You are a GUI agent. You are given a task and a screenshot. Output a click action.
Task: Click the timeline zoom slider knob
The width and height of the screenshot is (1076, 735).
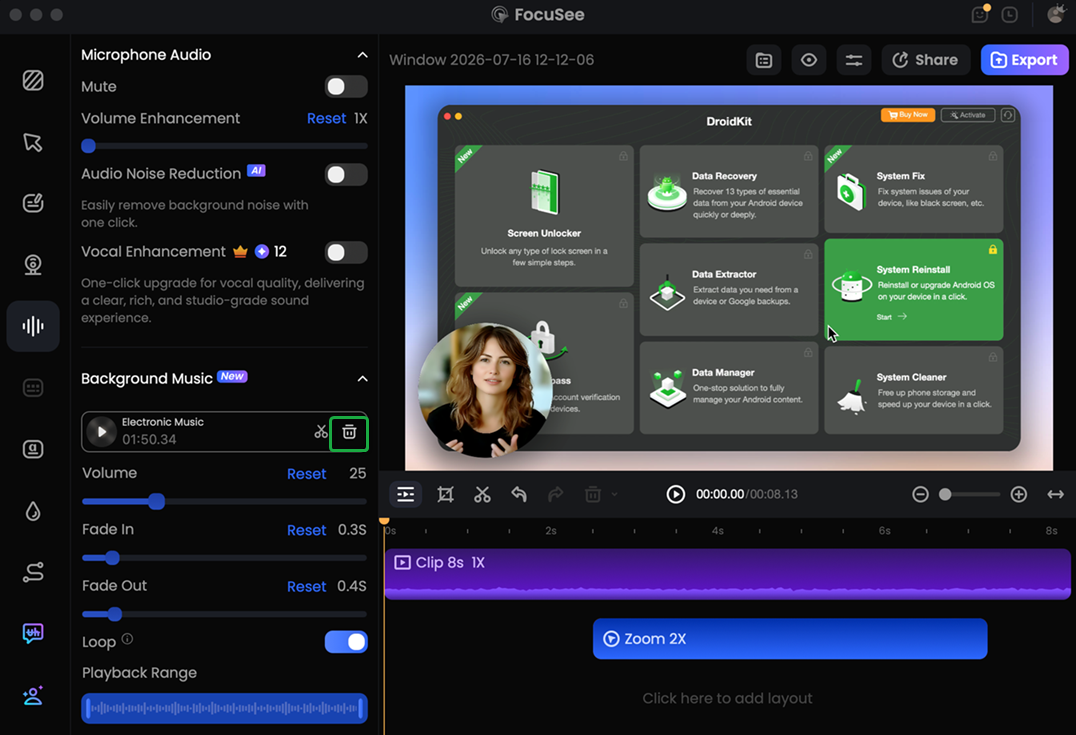pos(945,494)
